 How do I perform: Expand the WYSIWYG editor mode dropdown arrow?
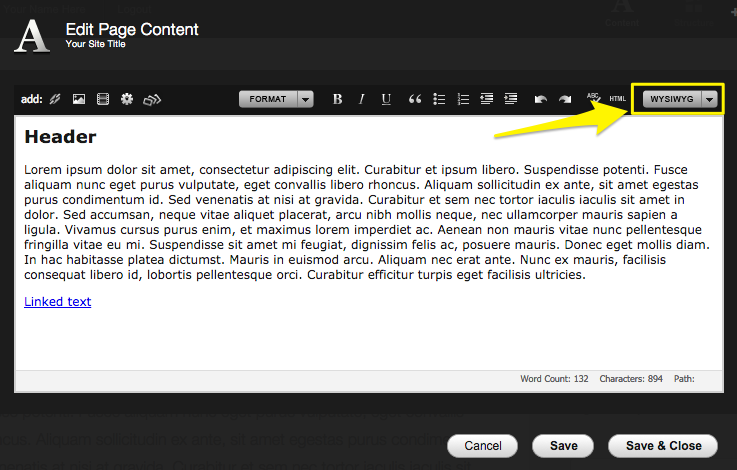point(709,99)
